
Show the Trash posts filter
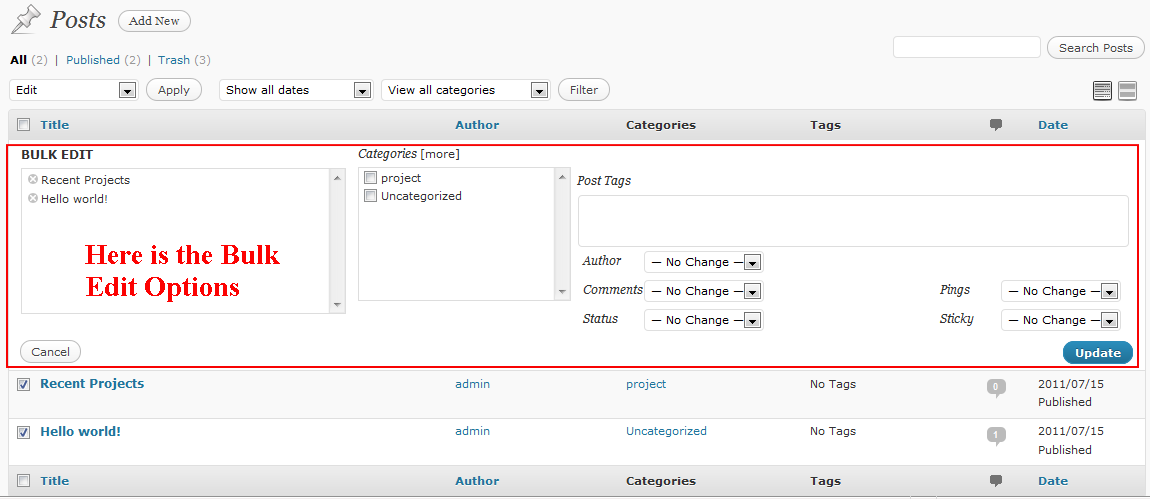click(x=174, y=60)
